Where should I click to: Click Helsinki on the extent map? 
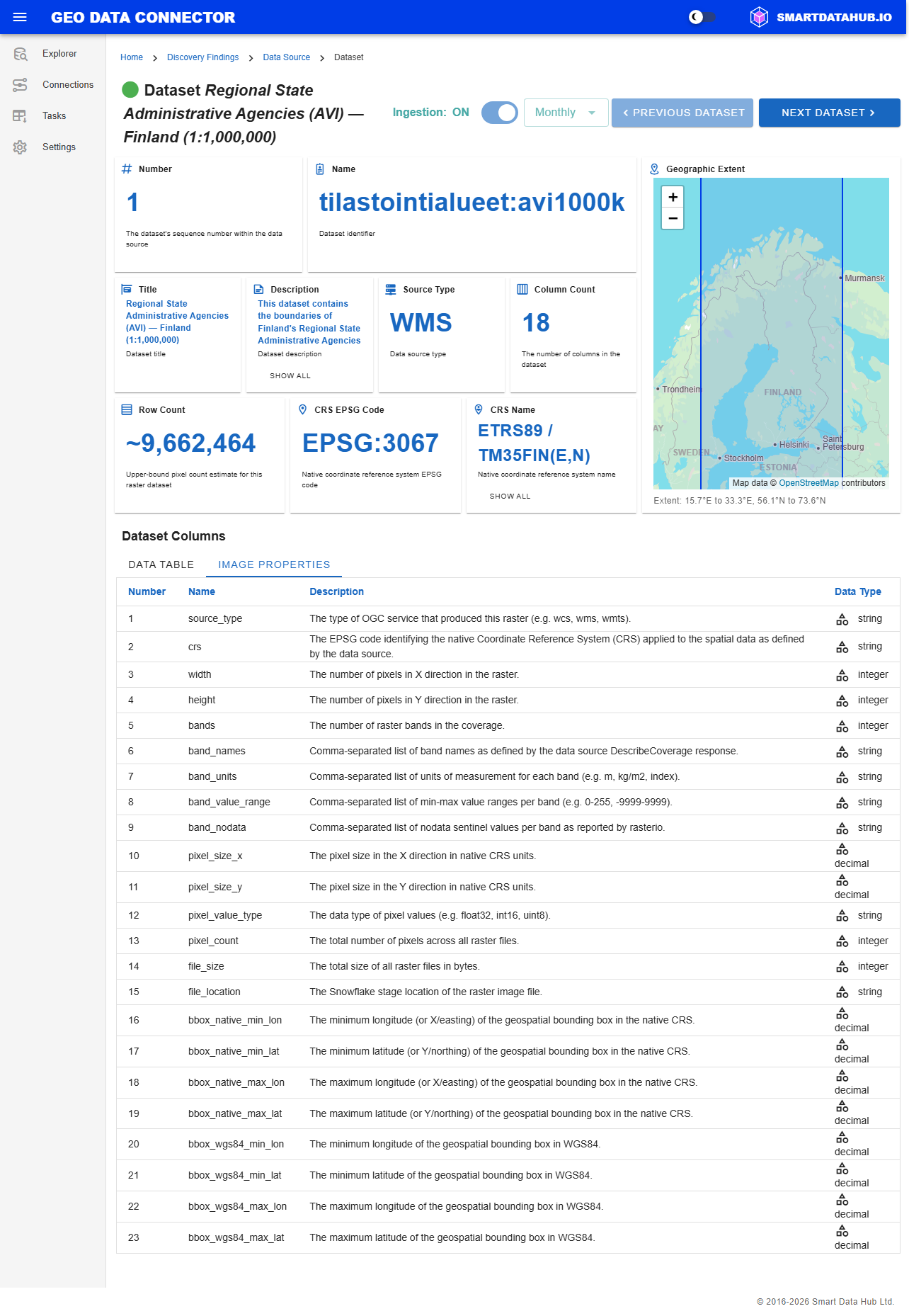point(794,445)
